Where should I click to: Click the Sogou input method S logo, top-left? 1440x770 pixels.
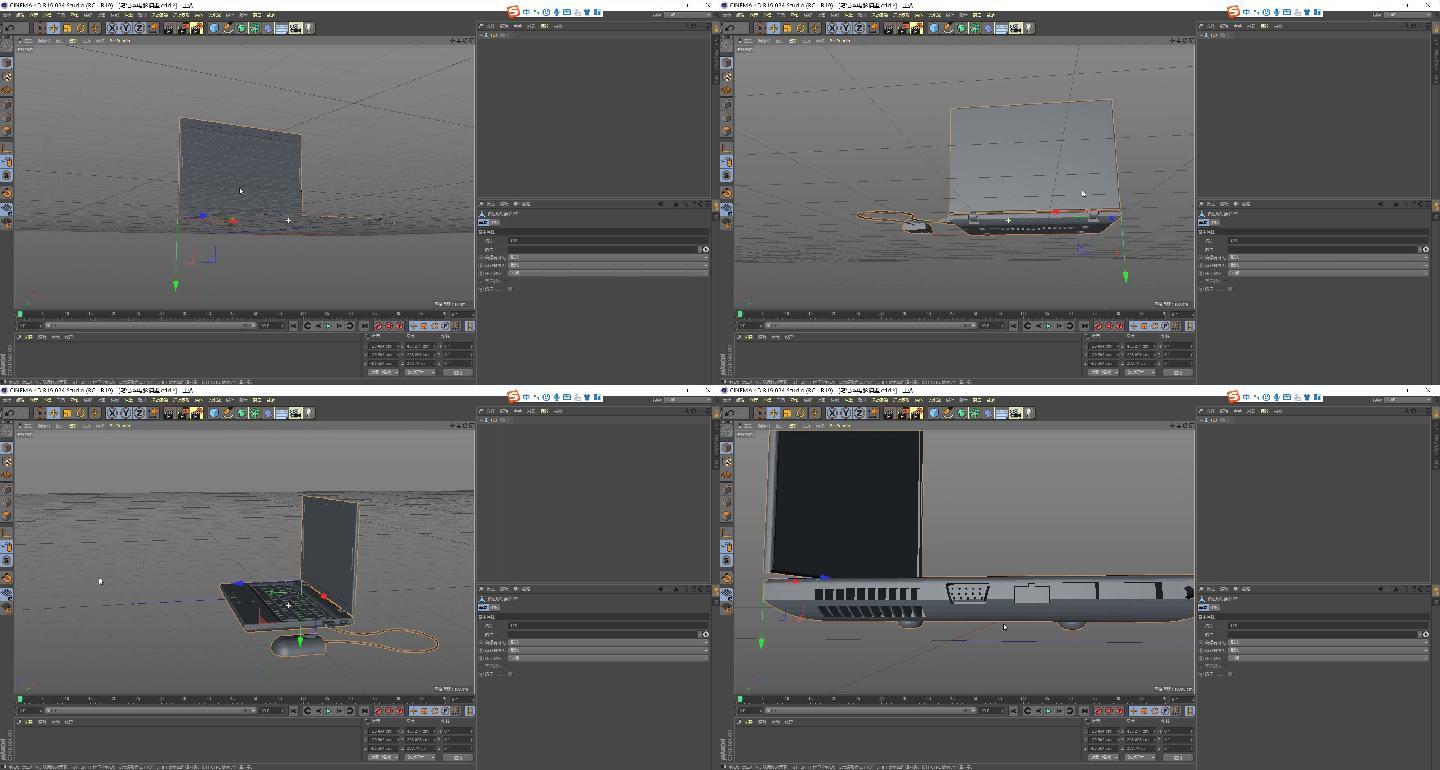[513, 12]
